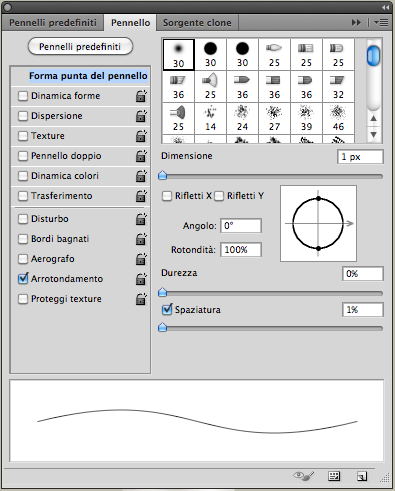Disable Arrotondamento checkbox
The image size is (395, 491).
click(23, 279)
